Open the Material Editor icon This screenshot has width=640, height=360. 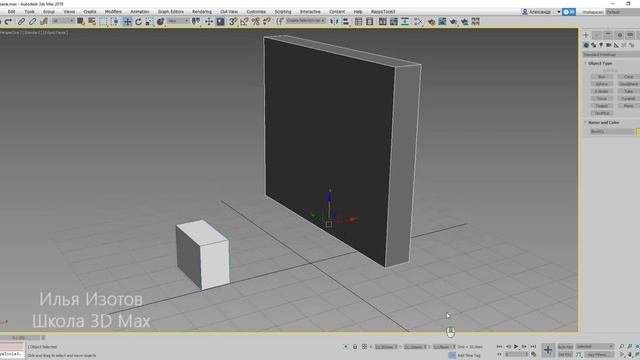(418, 22)
